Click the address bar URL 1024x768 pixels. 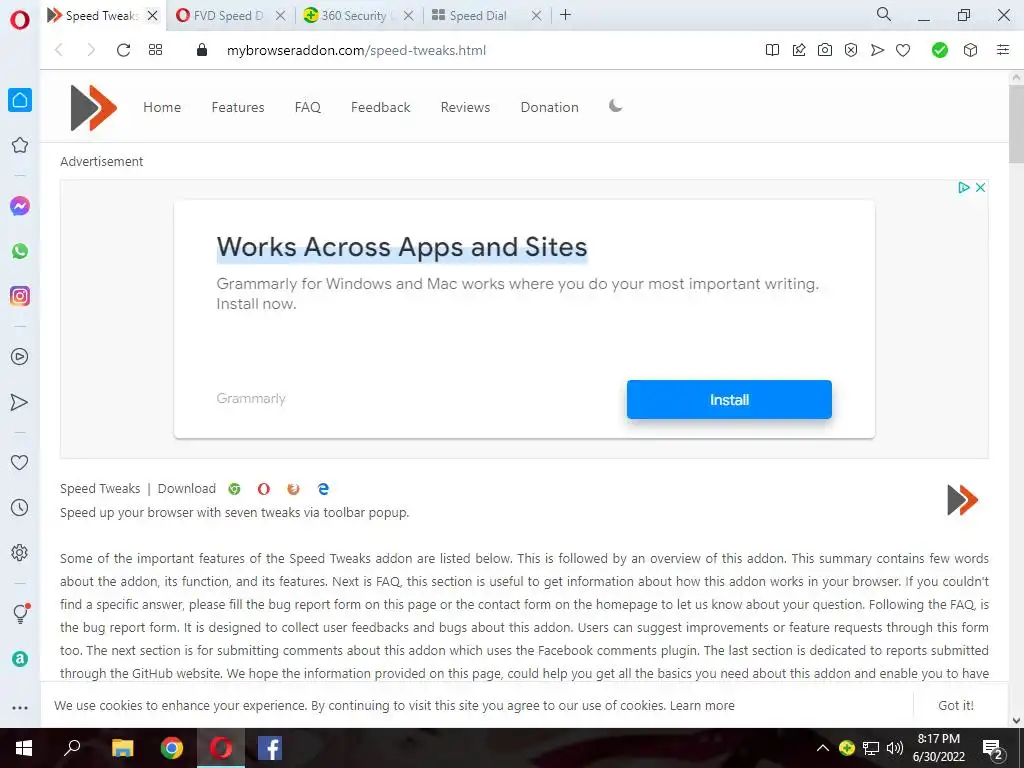(357, 50)
